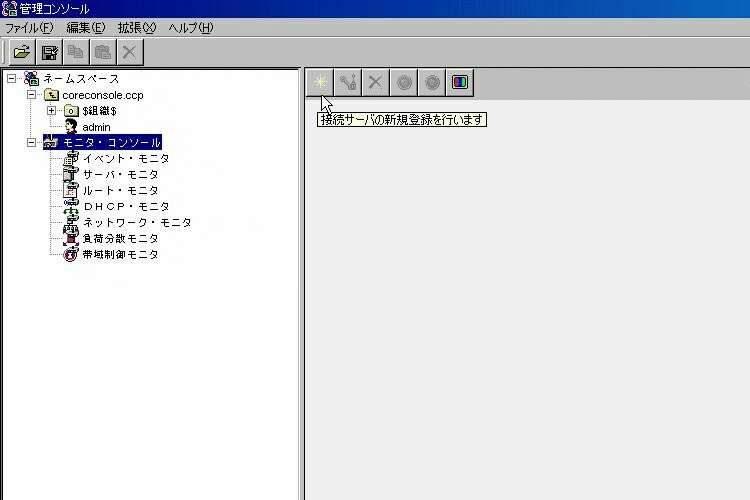Click the Paste toolbar icon
750x500 pixels.
coord(103,52)
